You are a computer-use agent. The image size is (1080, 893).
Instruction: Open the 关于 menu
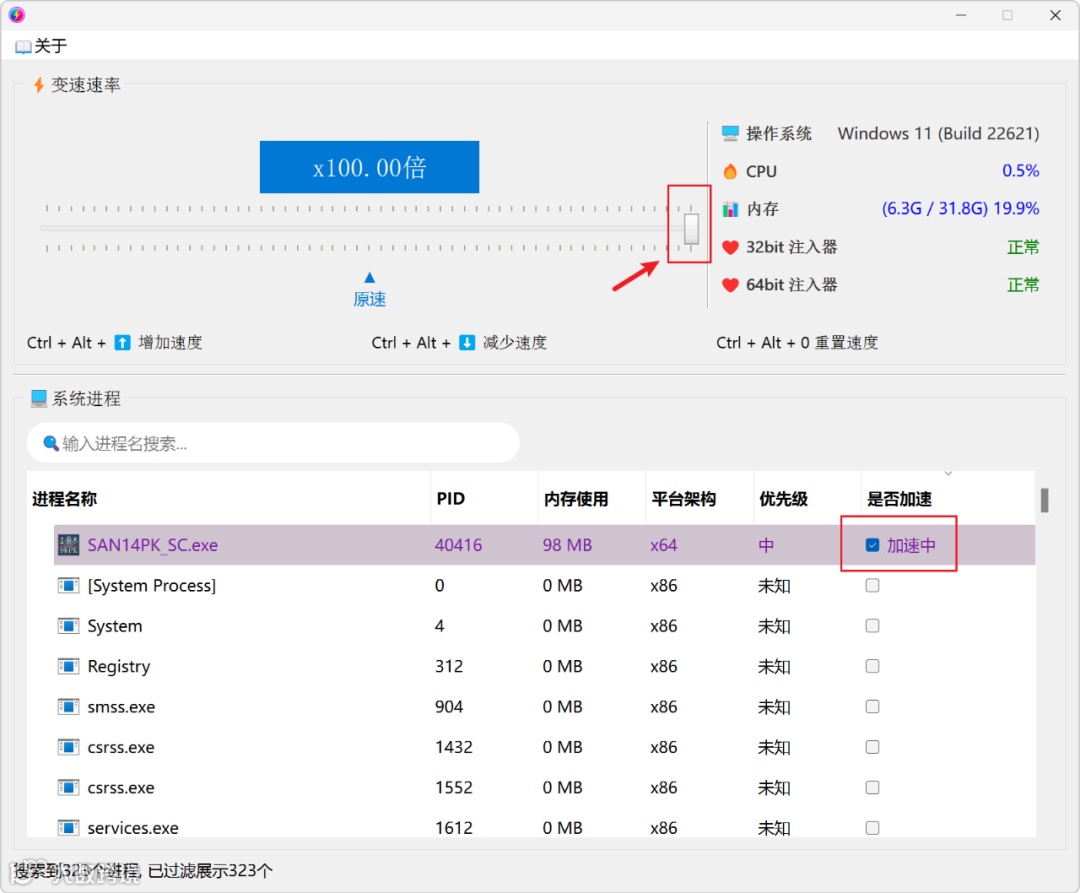tap(41, 46)
